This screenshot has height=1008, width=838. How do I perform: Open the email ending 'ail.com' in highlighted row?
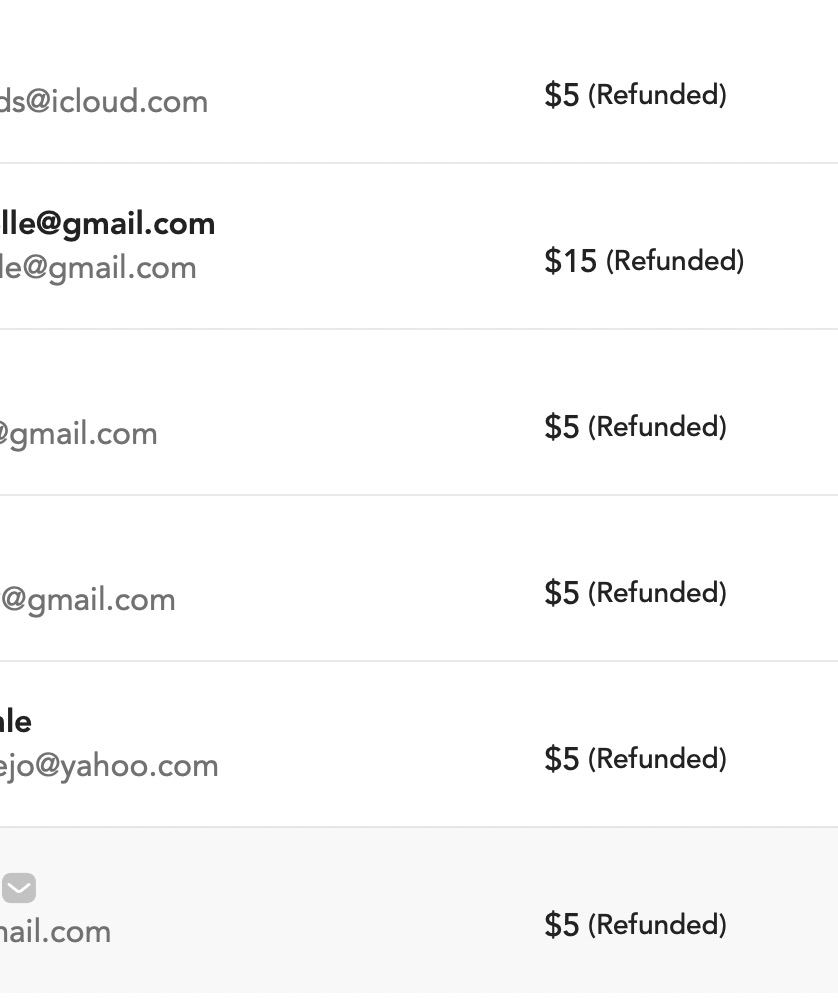coord(55,932)
